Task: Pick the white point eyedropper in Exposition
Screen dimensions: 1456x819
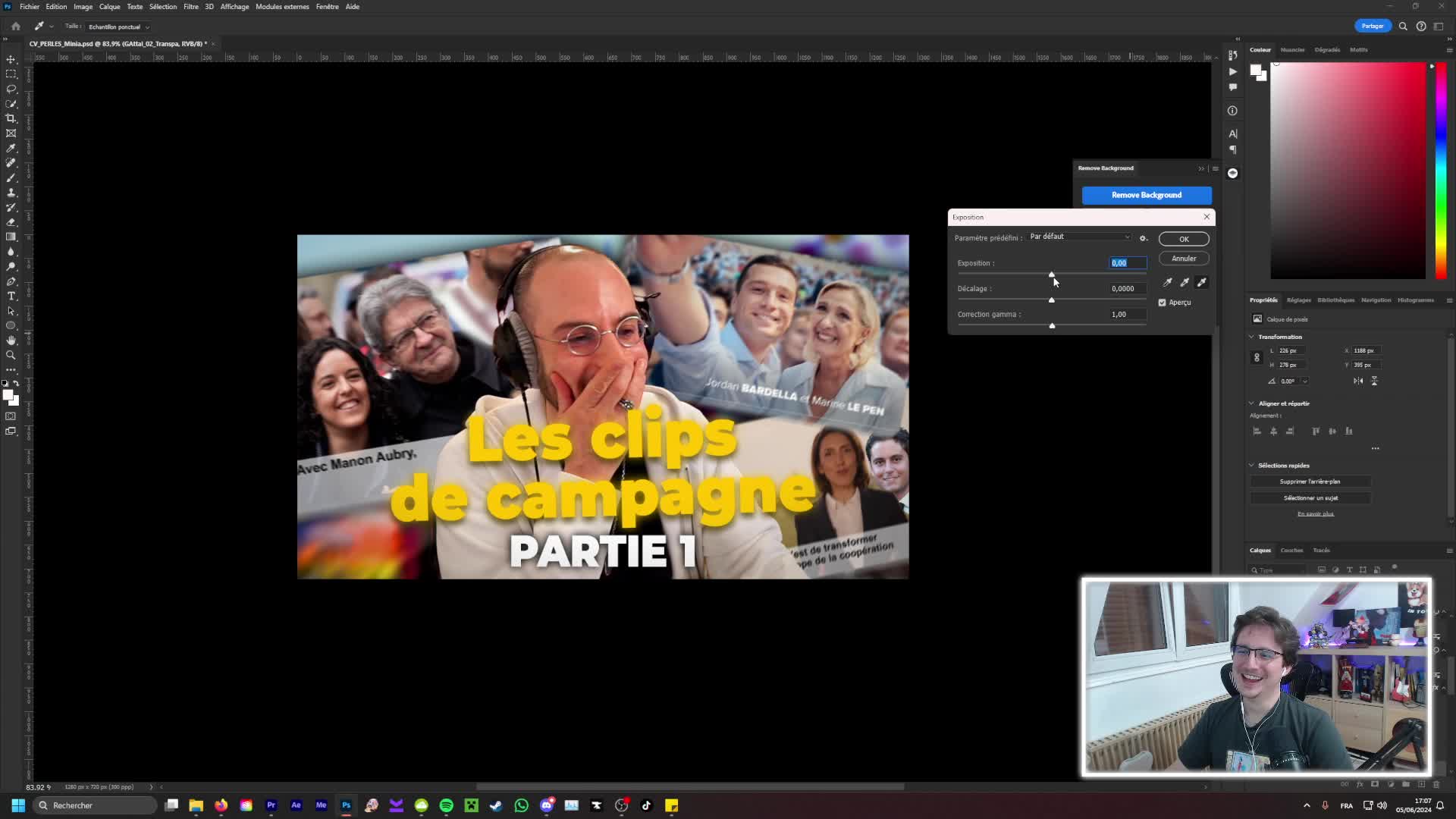Action: [x=1202, y=282]
